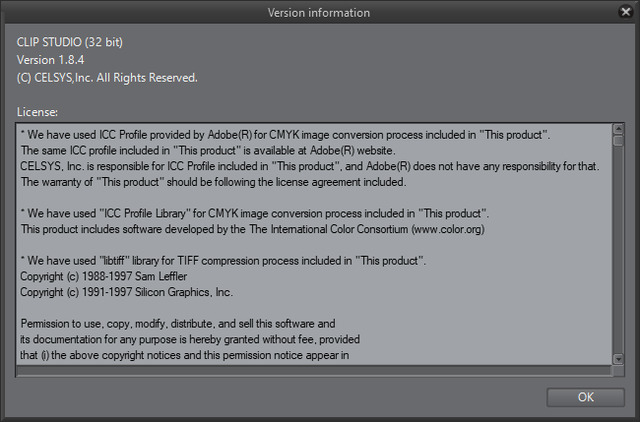Click the CELSYS All Rights Reserved line
The image size is (640, 422).
[107, 77]
